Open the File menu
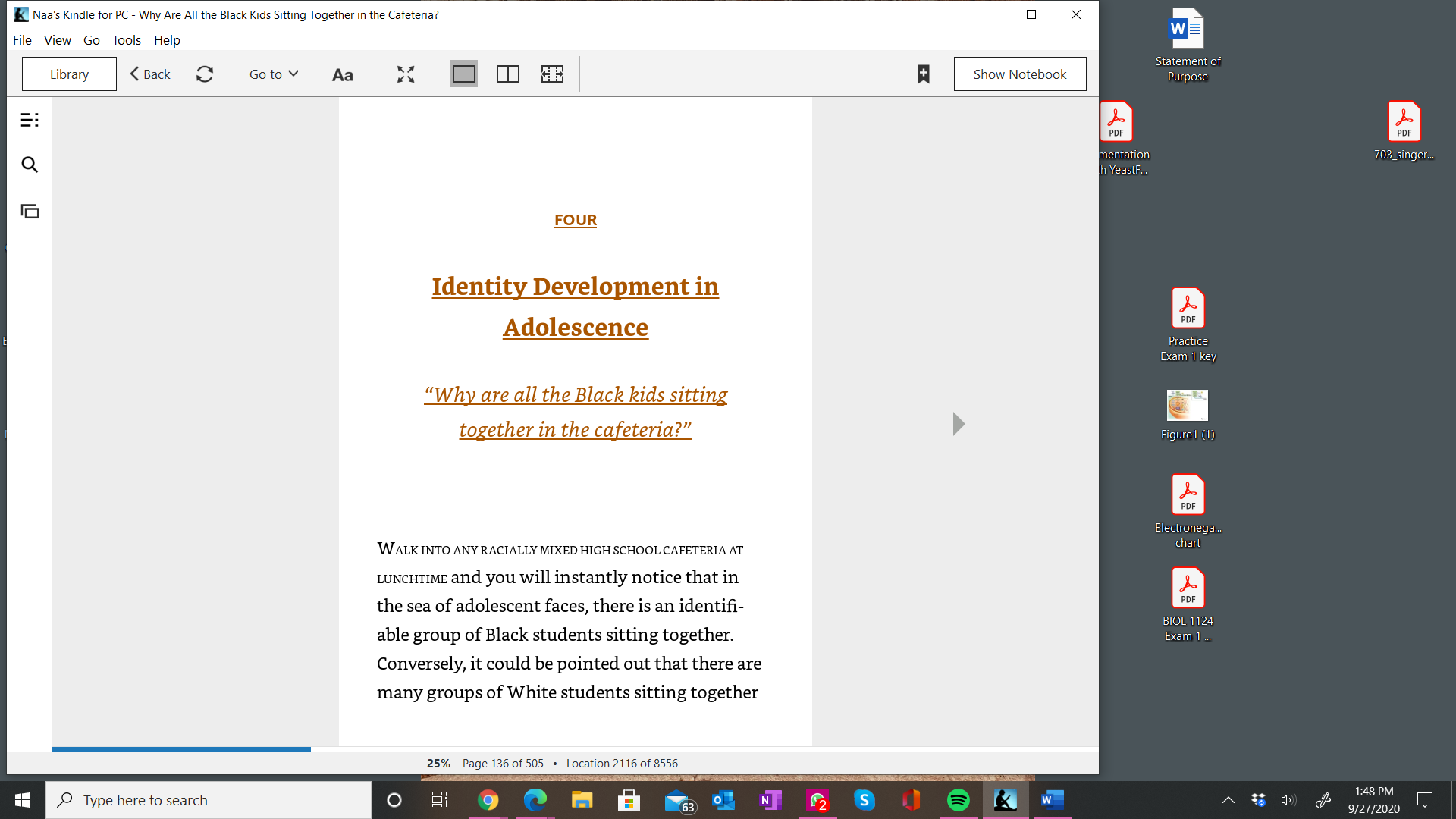 click(22, 40)
